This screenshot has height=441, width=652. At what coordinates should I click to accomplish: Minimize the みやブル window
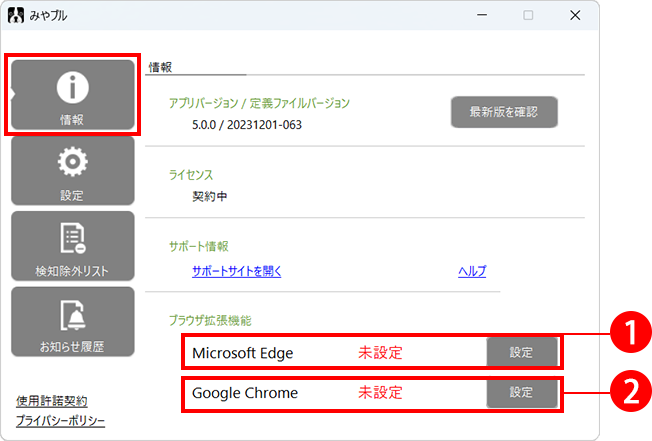(x=481, y=16)
